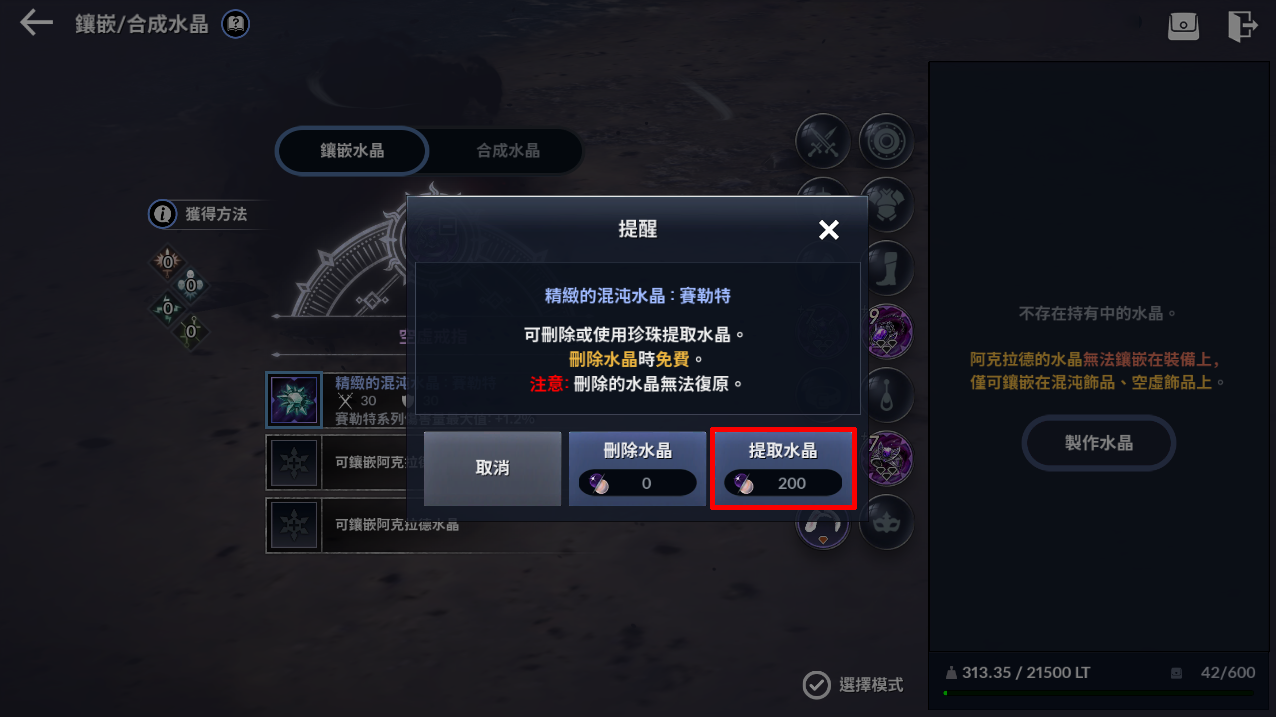Click the exit door icon

(x=1241, y=26)
